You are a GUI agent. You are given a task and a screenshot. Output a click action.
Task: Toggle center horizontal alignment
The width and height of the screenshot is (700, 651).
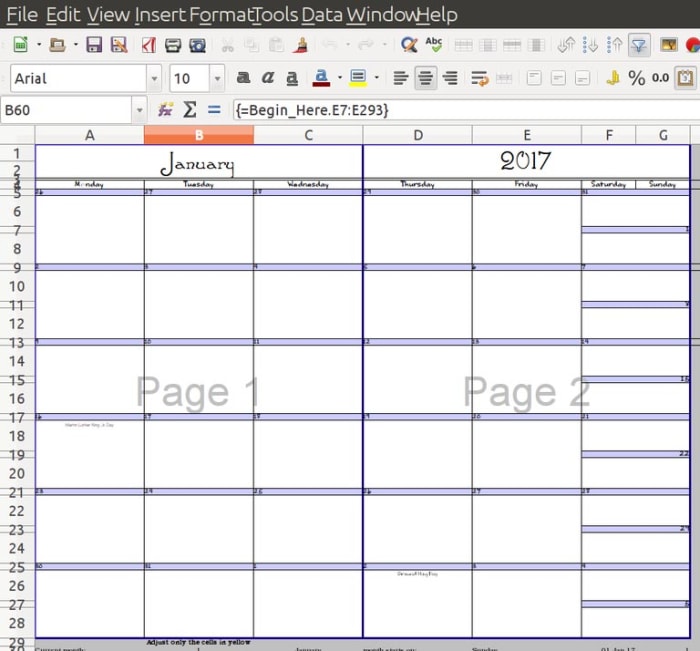coord(425,78)
